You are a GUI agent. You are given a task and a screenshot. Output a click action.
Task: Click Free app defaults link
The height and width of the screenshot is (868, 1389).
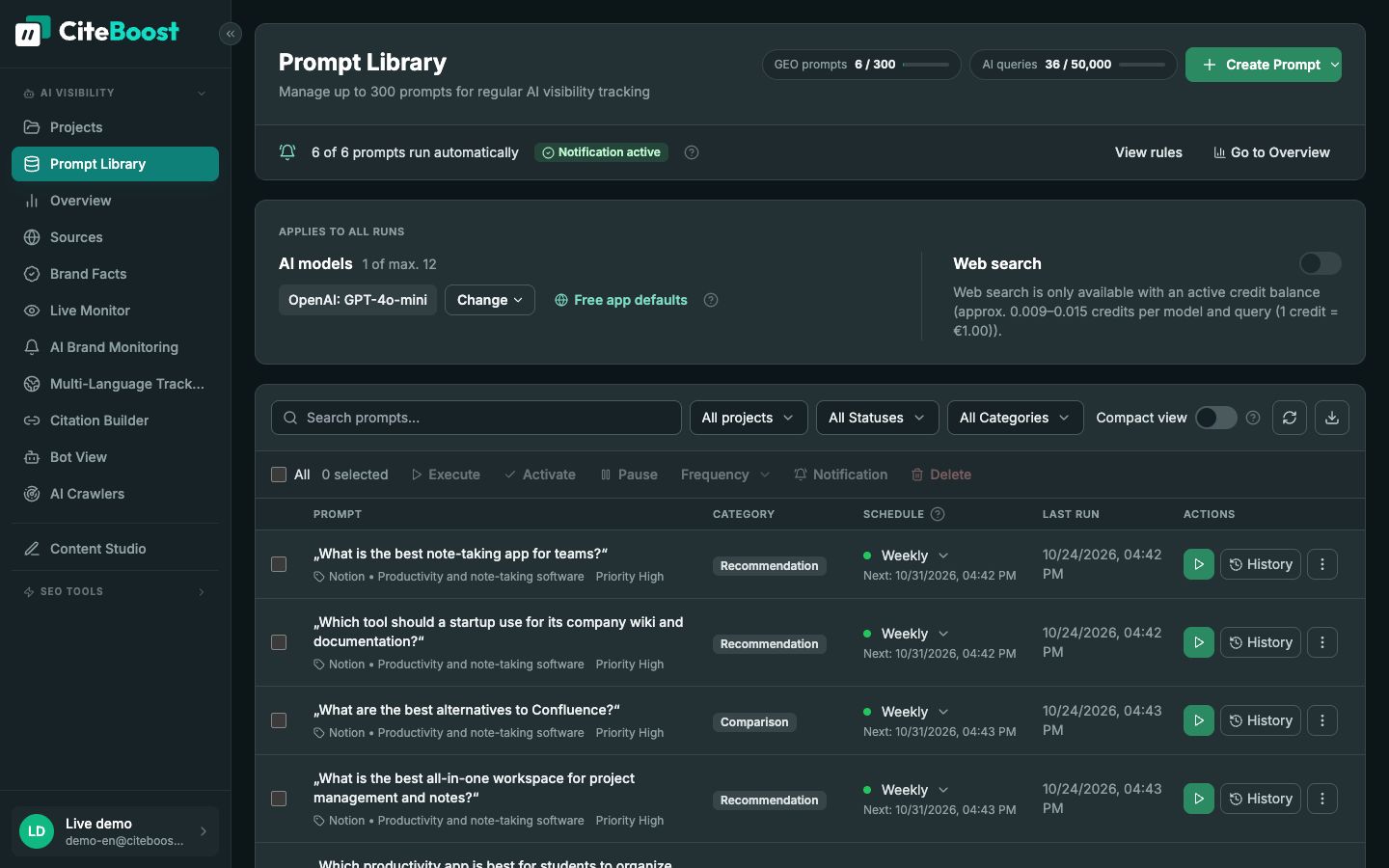[621, 300]
